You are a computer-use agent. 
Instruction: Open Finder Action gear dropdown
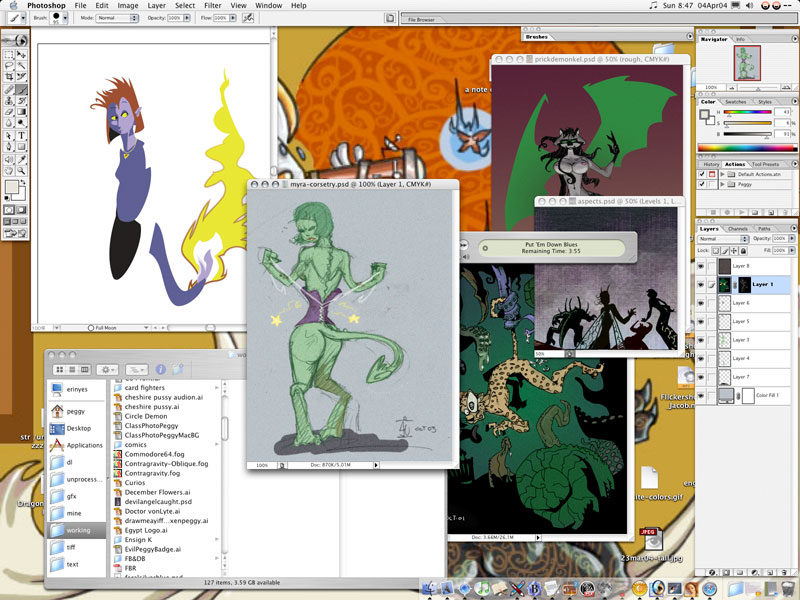pyautogui.click(x=107, y=369)
